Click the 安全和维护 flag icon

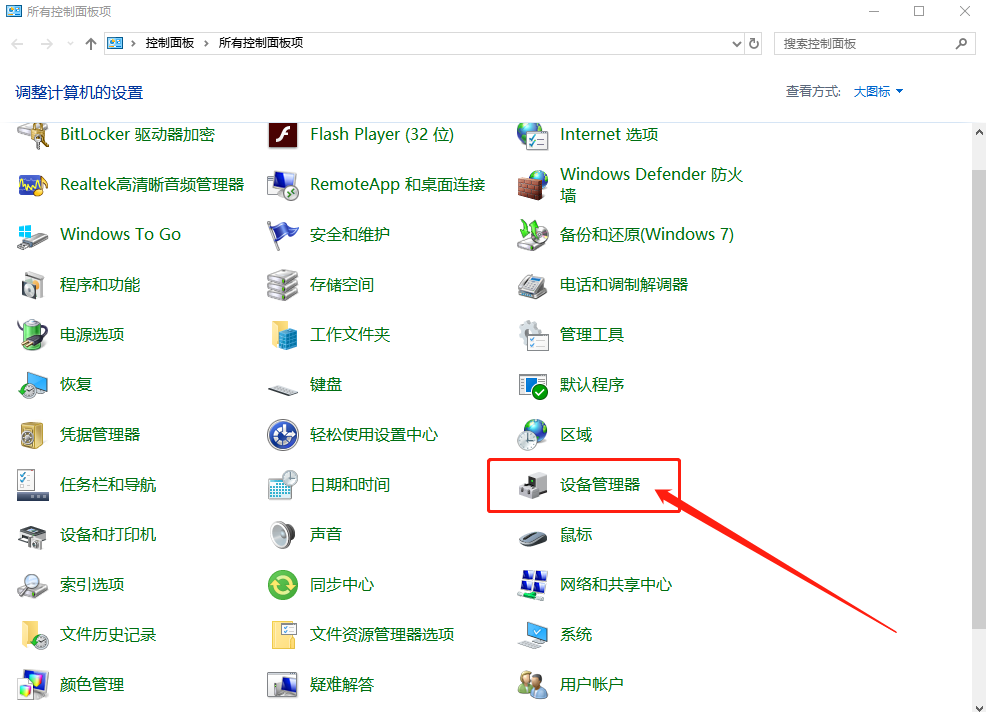click(283, 235)
